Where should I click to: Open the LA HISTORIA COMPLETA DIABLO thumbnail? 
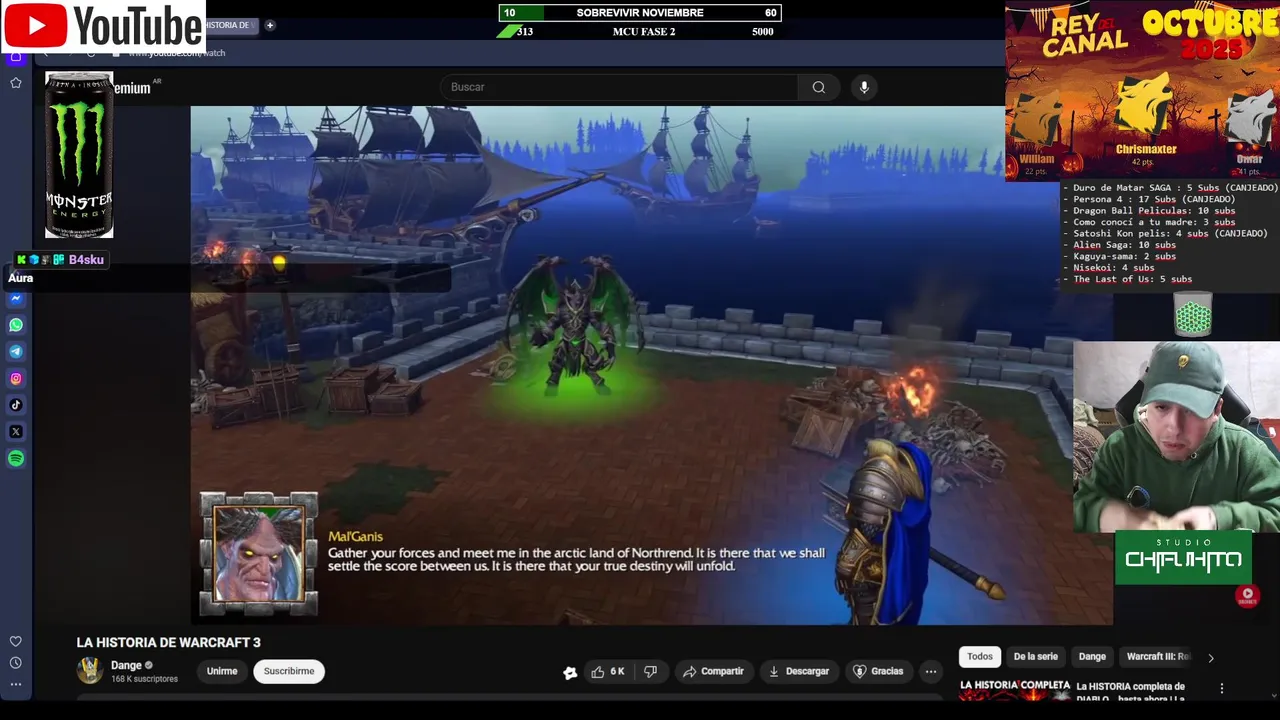pyautogui.click(x=1014, y=690)
